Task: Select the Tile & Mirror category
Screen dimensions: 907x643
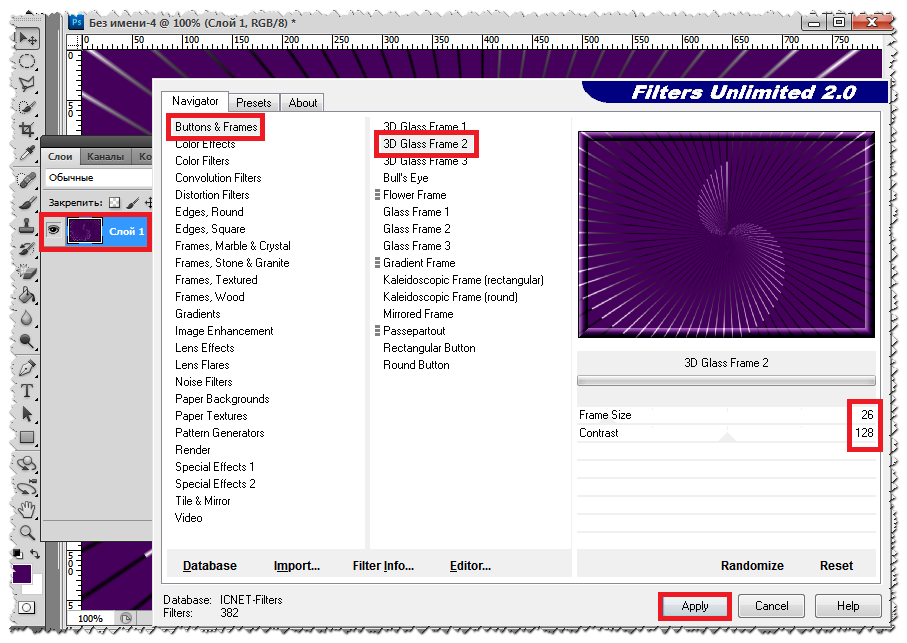Action: (x=202, y=501)
